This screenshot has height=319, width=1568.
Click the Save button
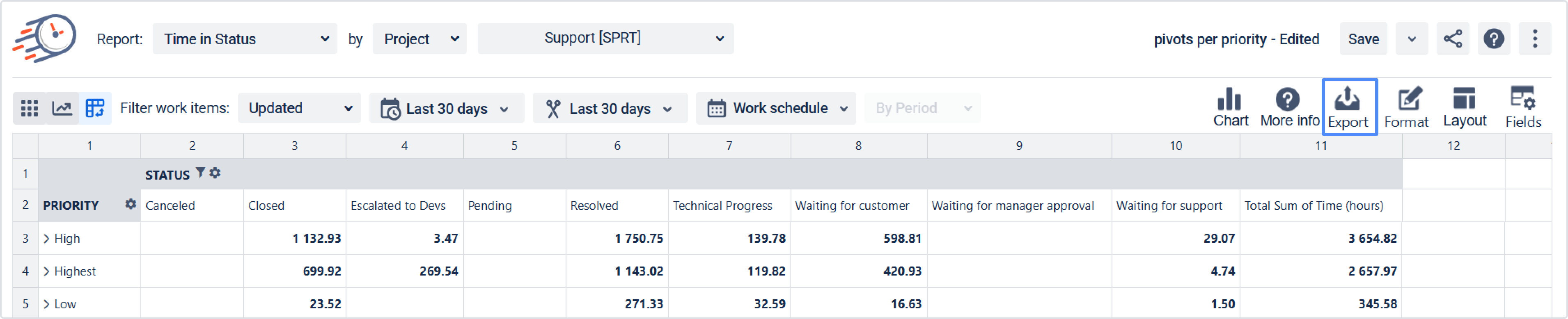[1363, 39]
